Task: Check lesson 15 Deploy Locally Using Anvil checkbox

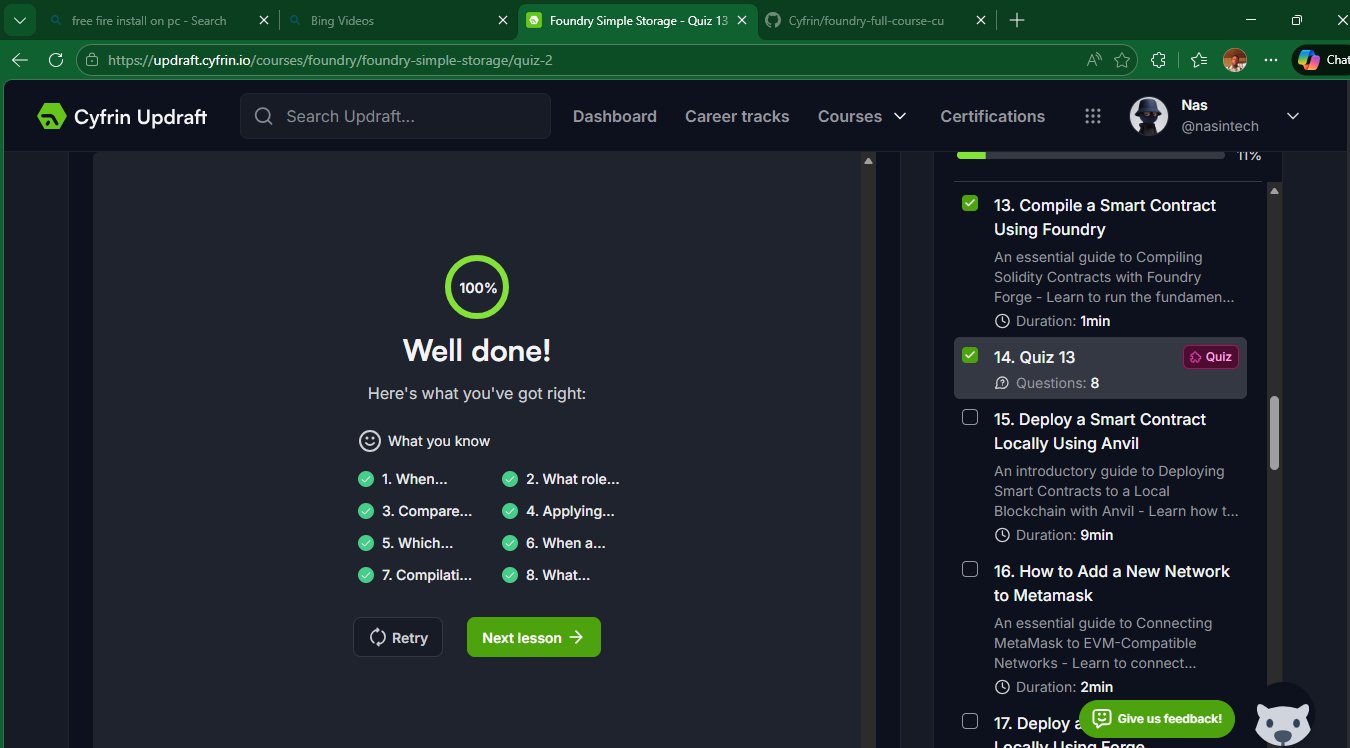Action: 970,418
